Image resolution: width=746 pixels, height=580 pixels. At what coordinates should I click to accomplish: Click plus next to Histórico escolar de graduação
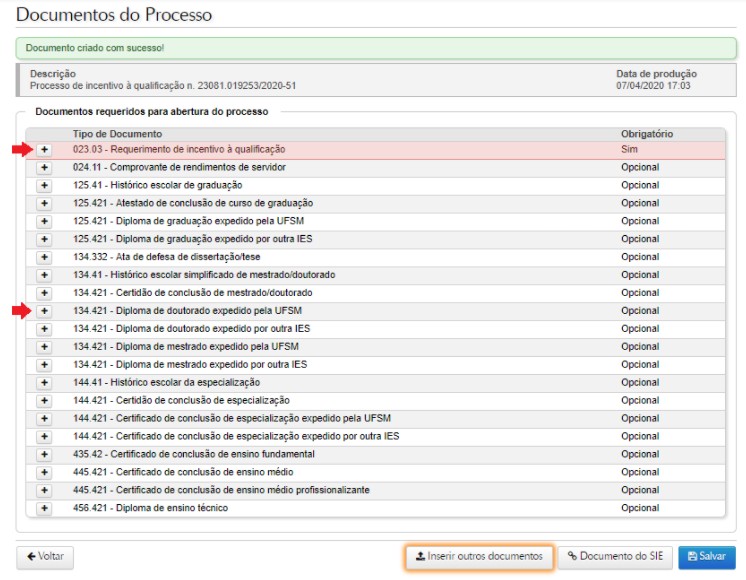point(44,185)
